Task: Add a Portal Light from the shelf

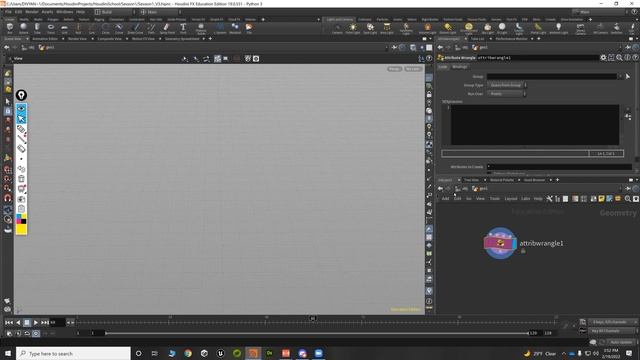Action: (x=538, y=28)
